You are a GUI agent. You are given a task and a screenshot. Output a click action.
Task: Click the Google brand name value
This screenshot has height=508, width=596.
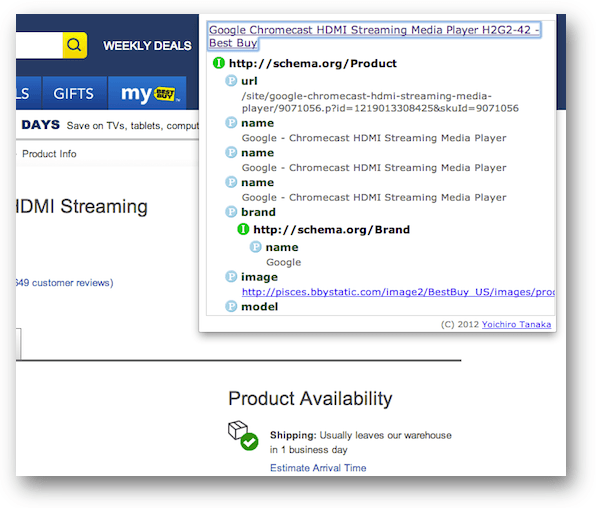(284, 262)
